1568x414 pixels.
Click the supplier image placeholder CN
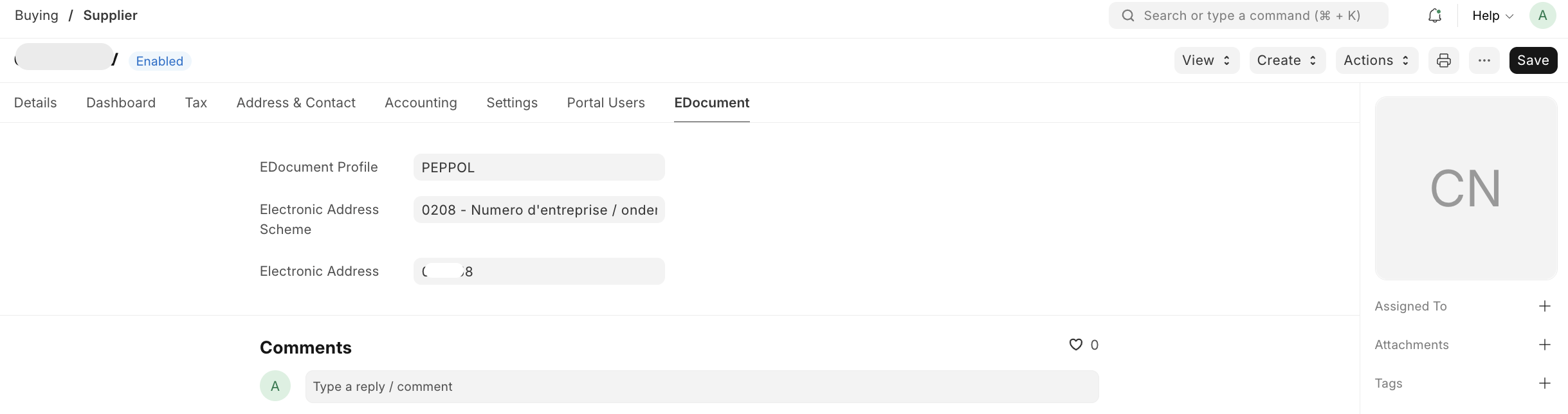[x=1466, y=188]
